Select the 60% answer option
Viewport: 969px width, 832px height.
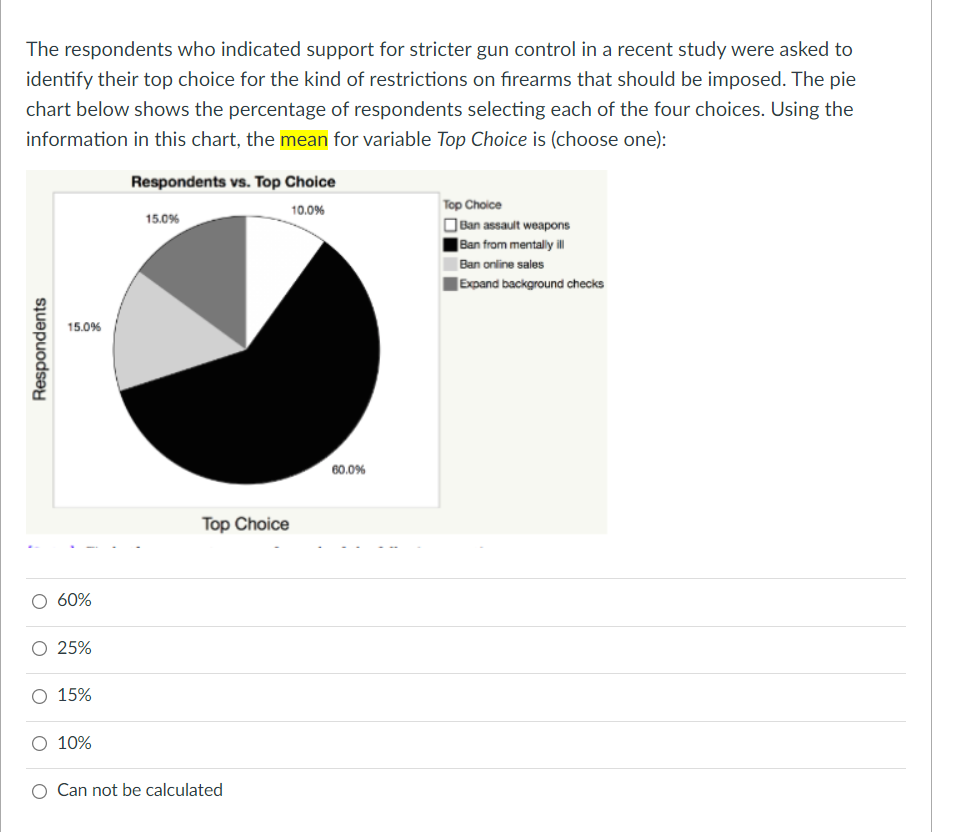39,600
